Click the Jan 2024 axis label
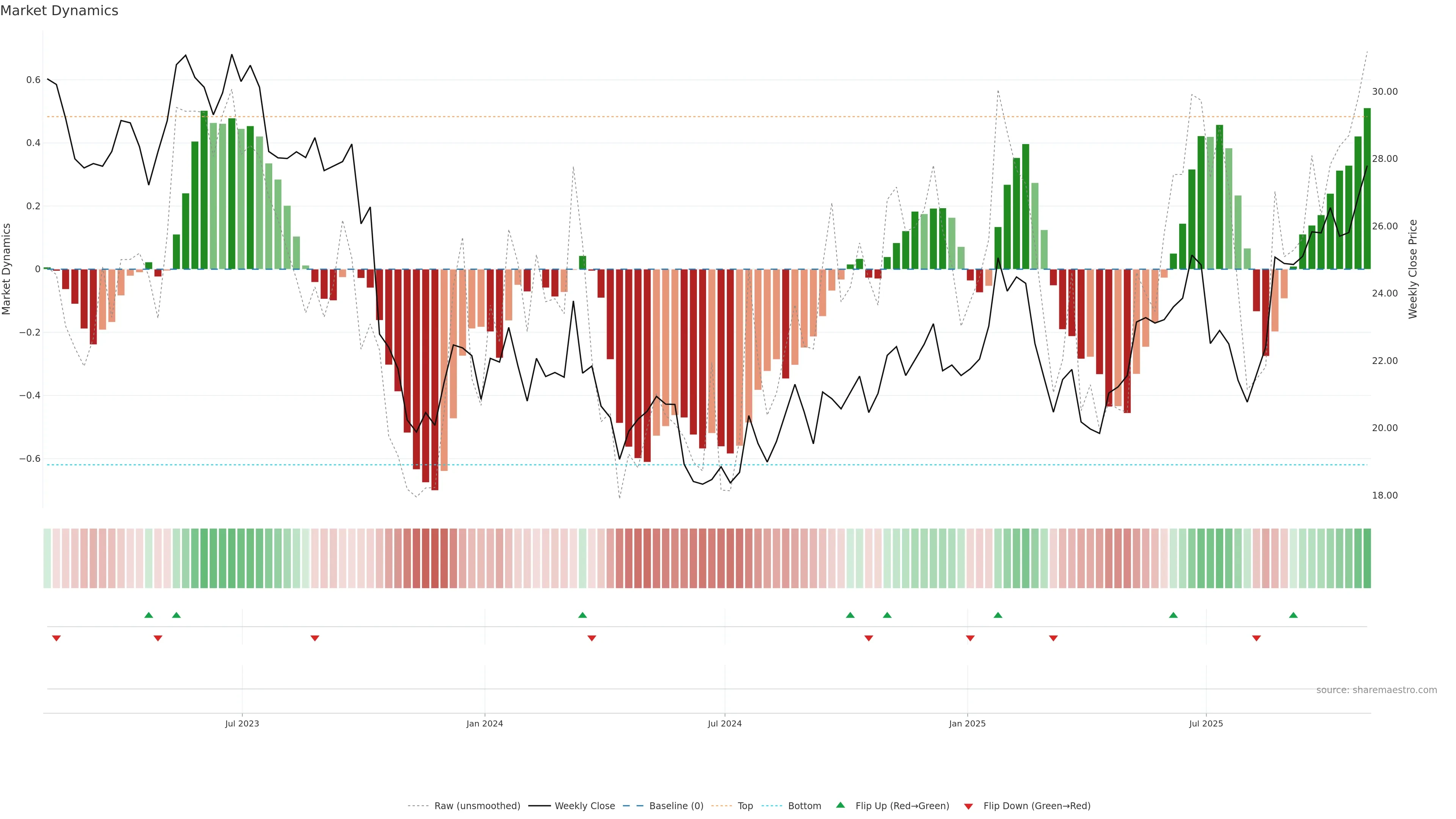1456x819 pixels. tap(485, 723)
